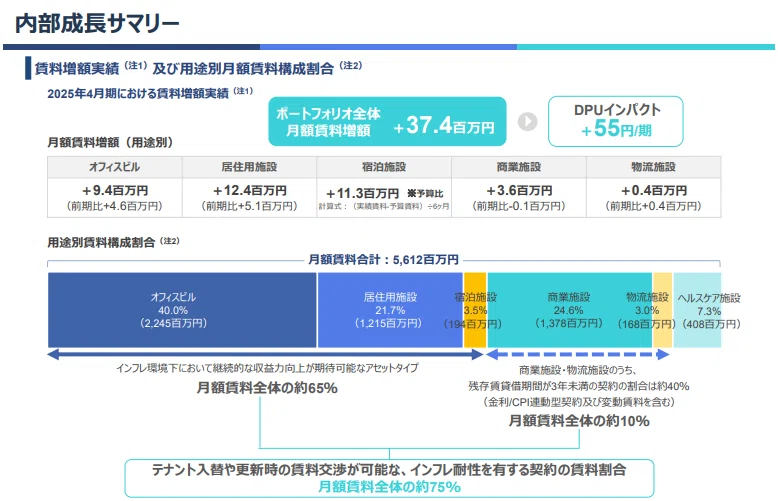This screenshot has height=501, width=778.
Task: Click the 月額賃料合計：5,612百万円 label
Action: click(x=384, y=259)
